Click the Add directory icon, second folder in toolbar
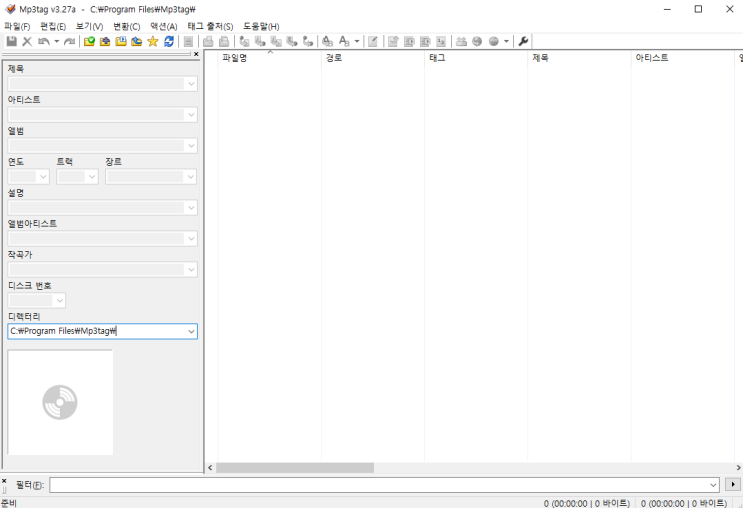Screen dimensions: 743x508 (x=105, y=41)
